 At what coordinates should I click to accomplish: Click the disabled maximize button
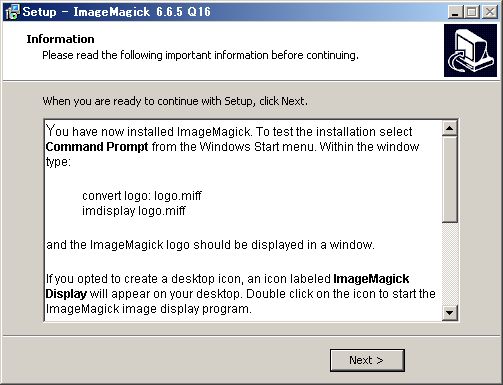coord(472,12)
